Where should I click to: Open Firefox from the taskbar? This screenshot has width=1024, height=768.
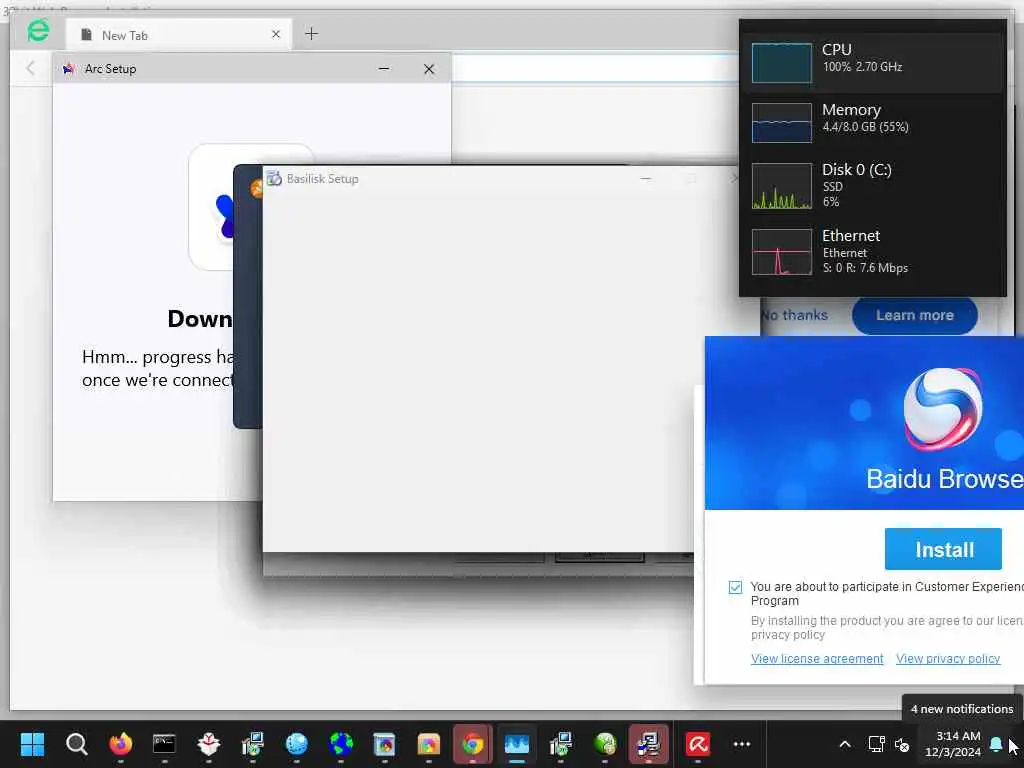coord(120,744)
